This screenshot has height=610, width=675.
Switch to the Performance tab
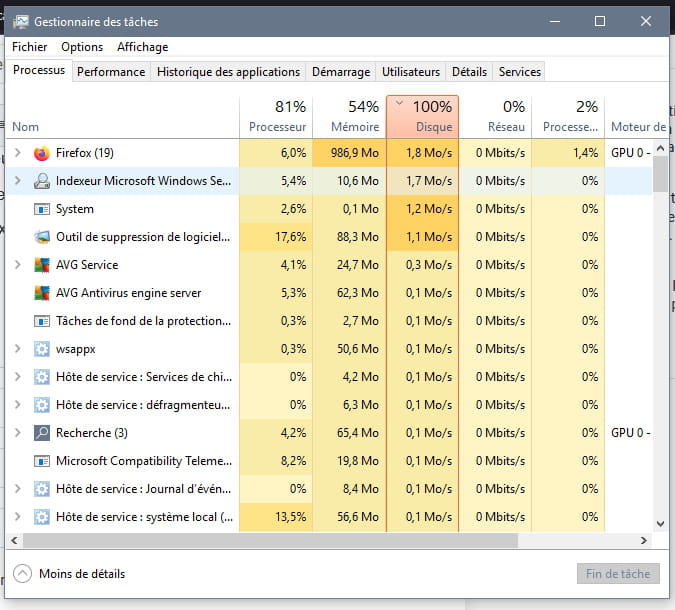[x=111, y=72]
